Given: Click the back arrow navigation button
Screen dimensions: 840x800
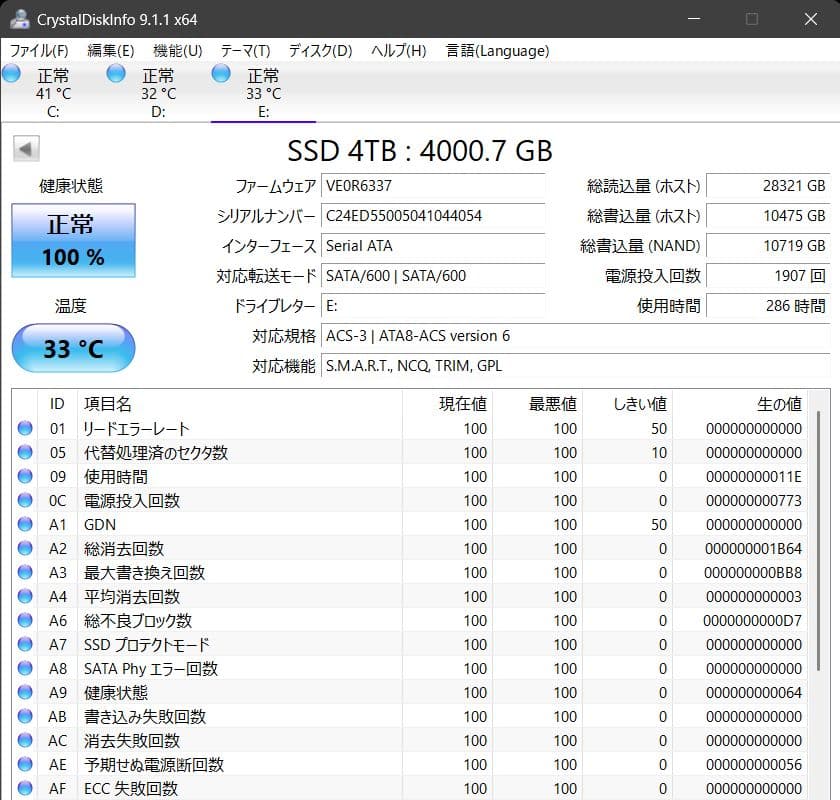Looking at the screenshot, I should pyautogui.click(x=25, y=148).
